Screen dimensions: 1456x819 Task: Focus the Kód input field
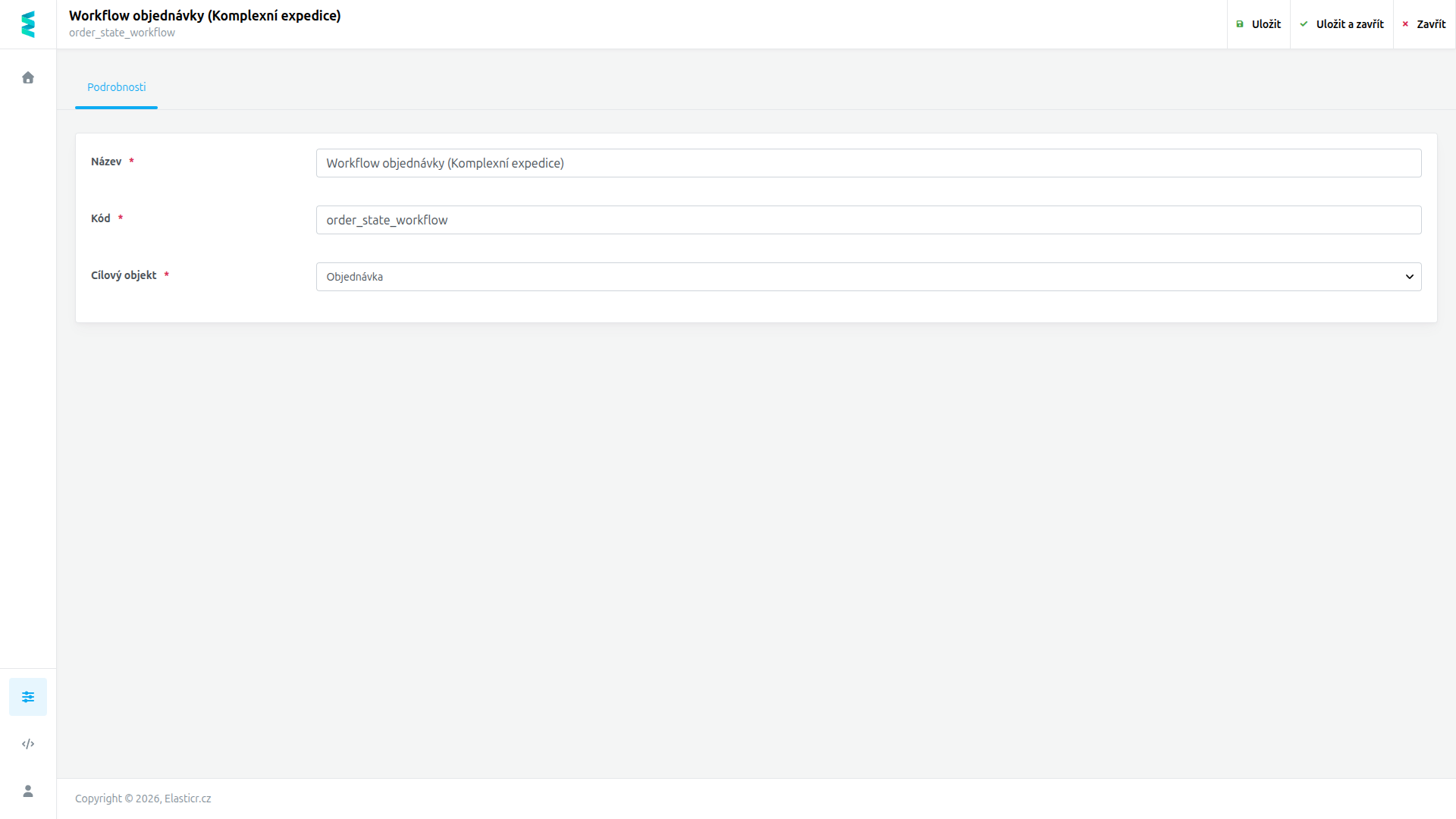click(x=868, y=220)
